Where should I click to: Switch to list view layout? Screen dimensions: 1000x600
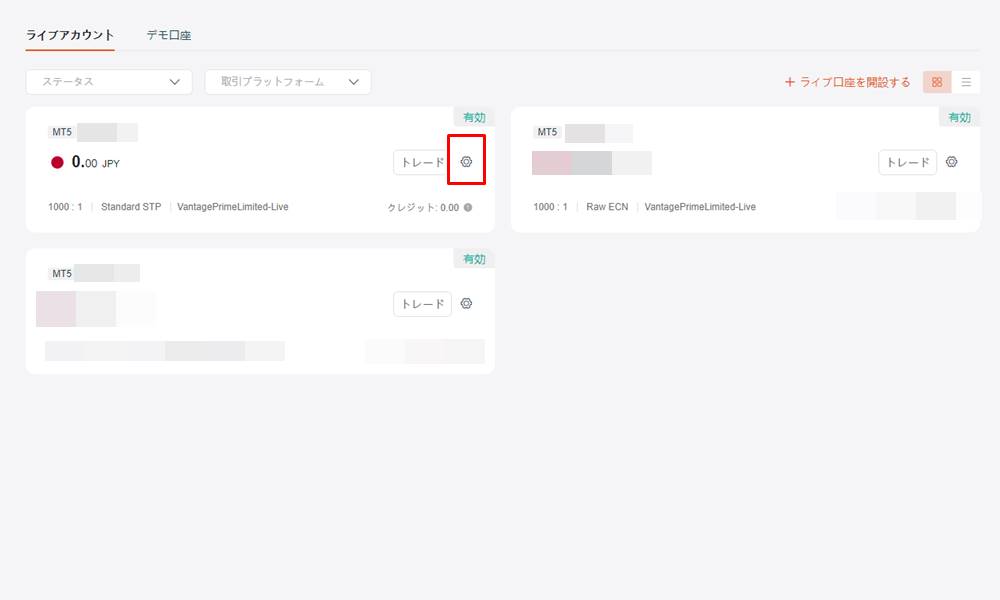pos(966,82)
